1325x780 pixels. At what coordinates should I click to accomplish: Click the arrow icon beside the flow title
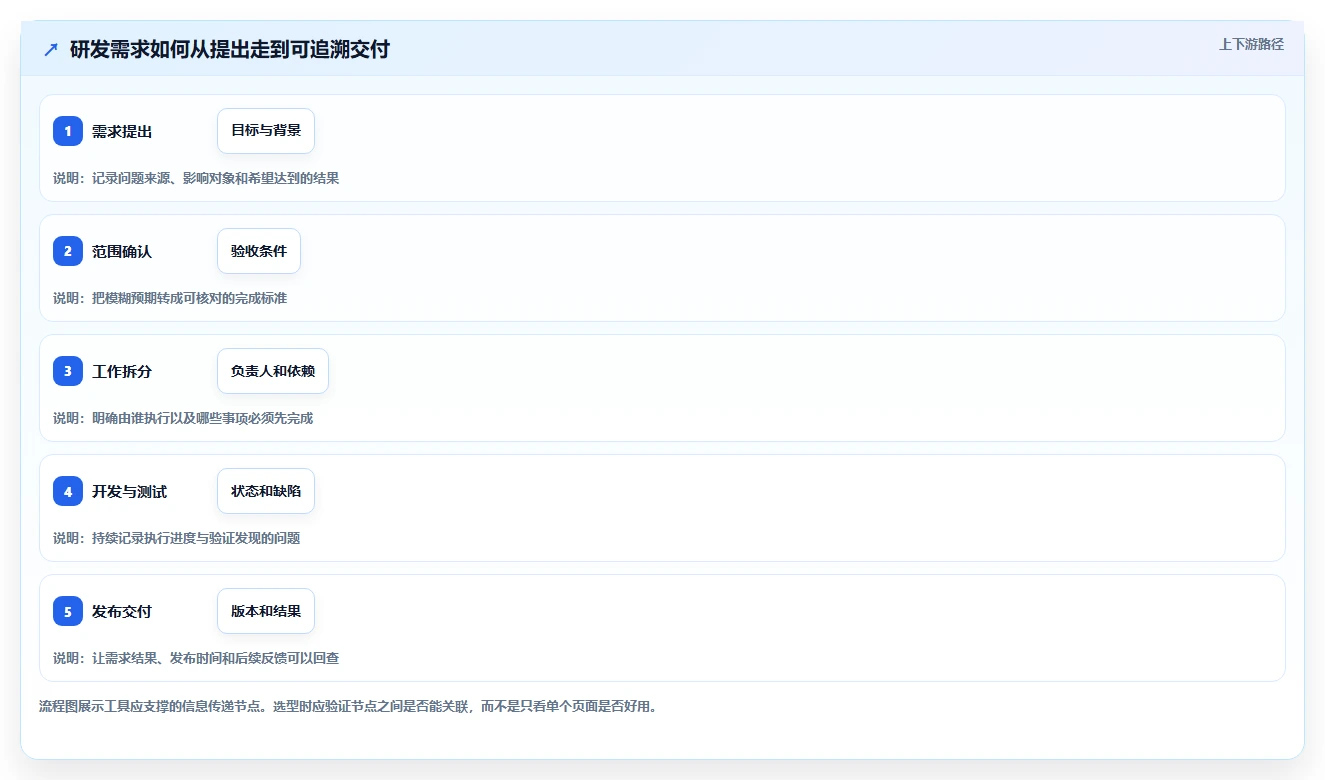(x=51, y=49)
